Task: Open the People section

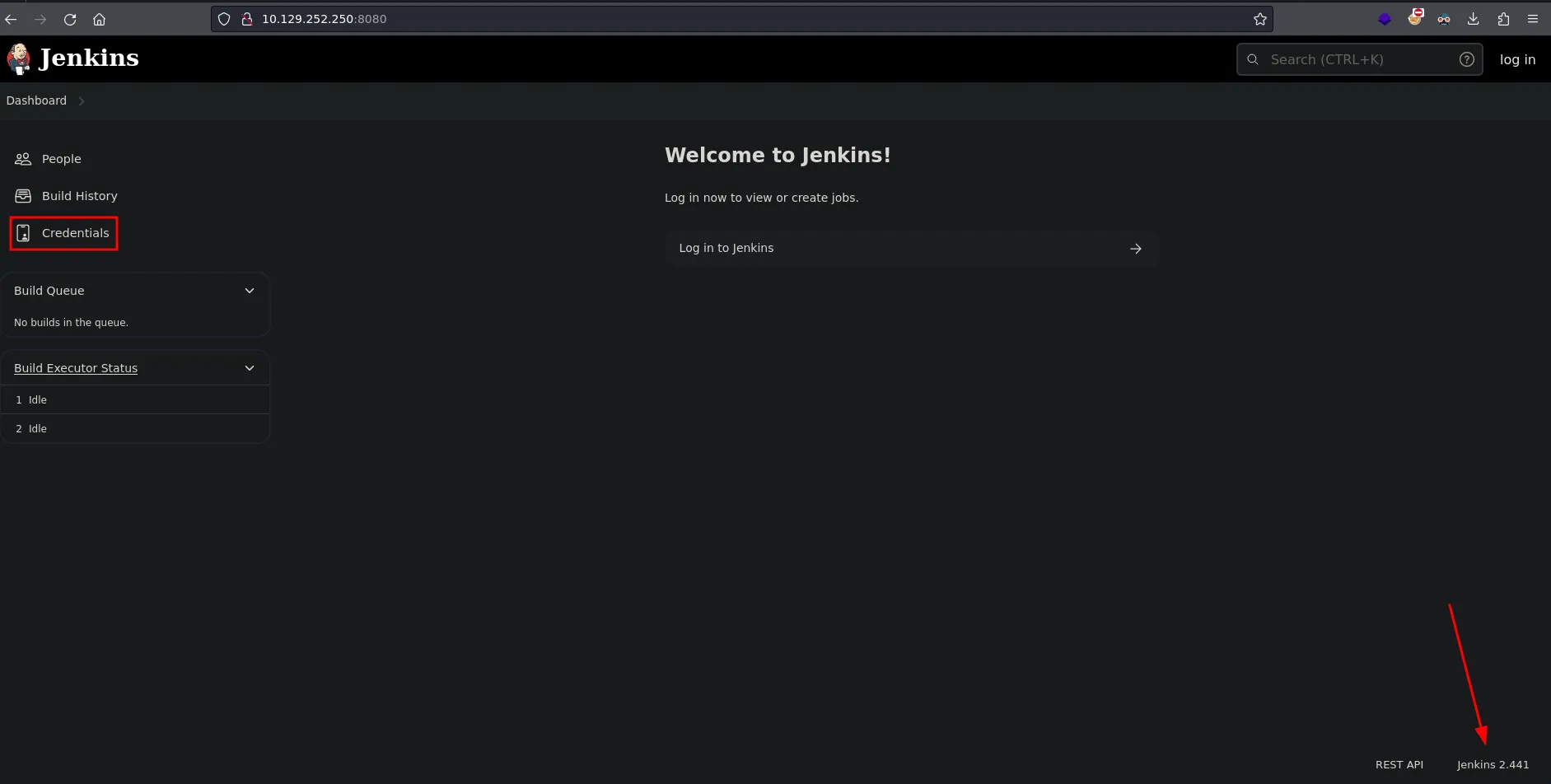Action: [x=61, y=158]
